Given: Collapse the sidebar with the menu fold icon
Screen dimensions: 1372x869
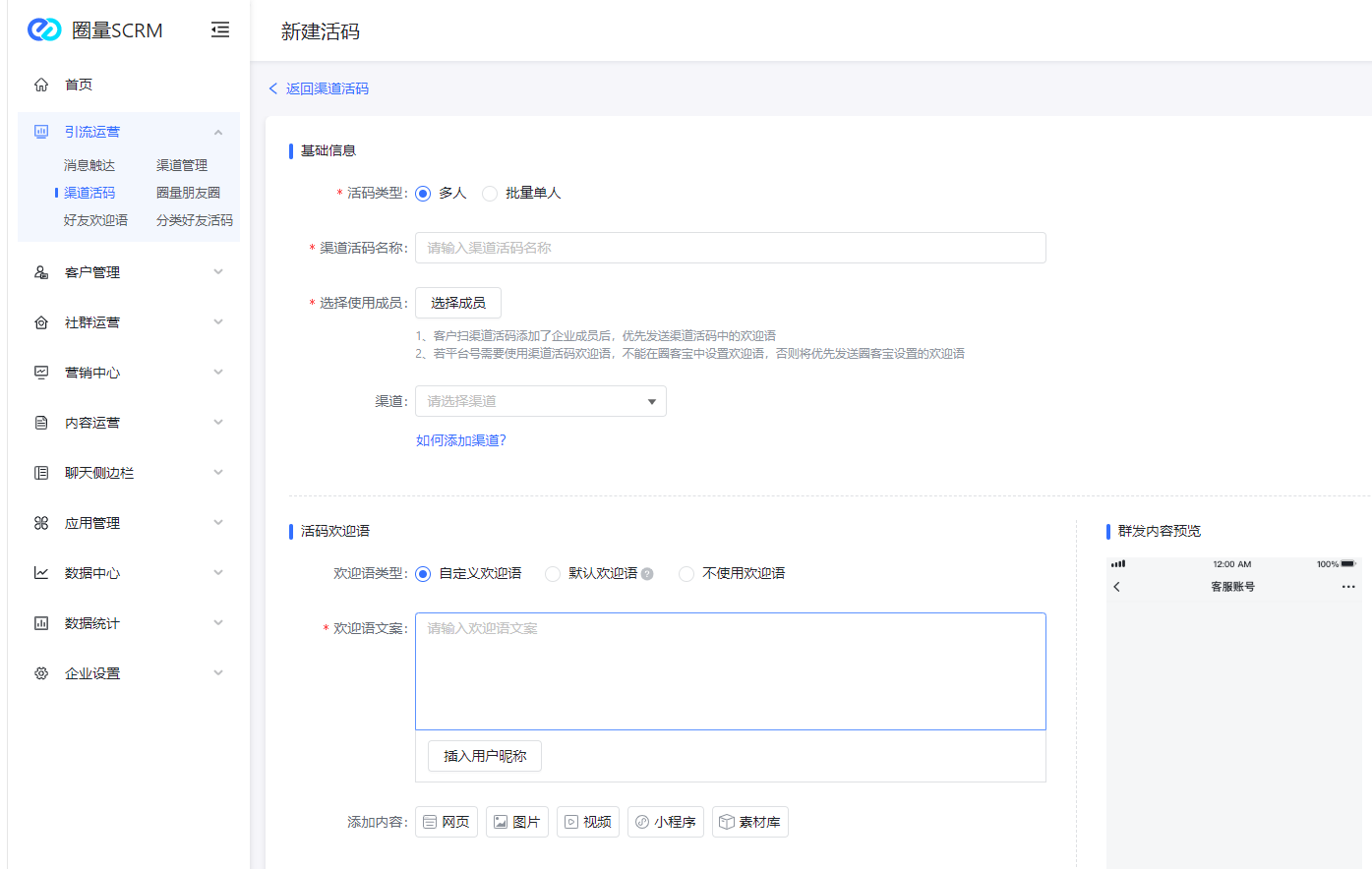Looking at the screenshot, I should point(220,30).
